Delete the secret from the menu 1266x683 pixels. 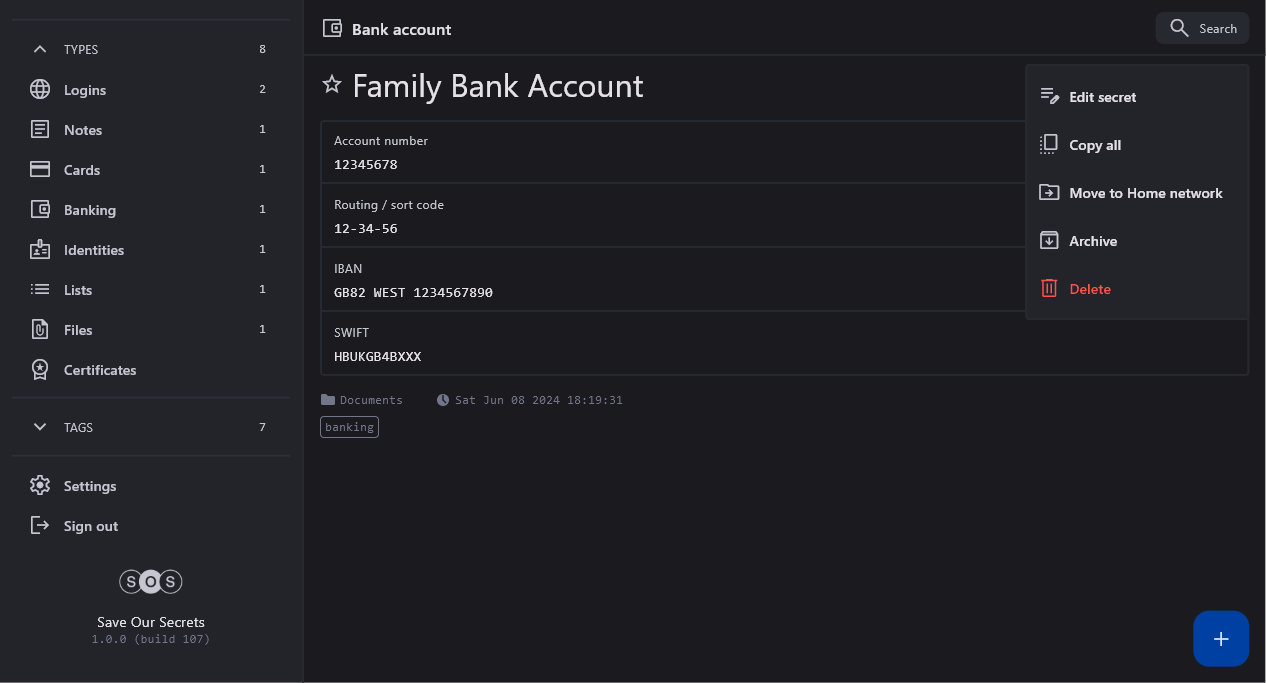point(1089,289)
